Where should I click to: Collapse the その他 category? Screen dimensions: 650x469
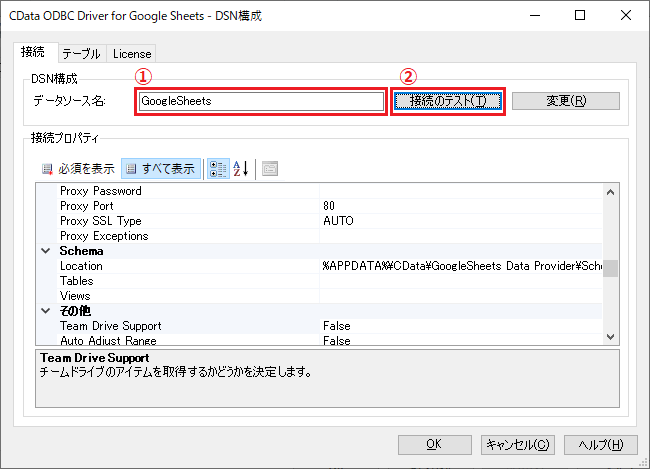(45, 311)
